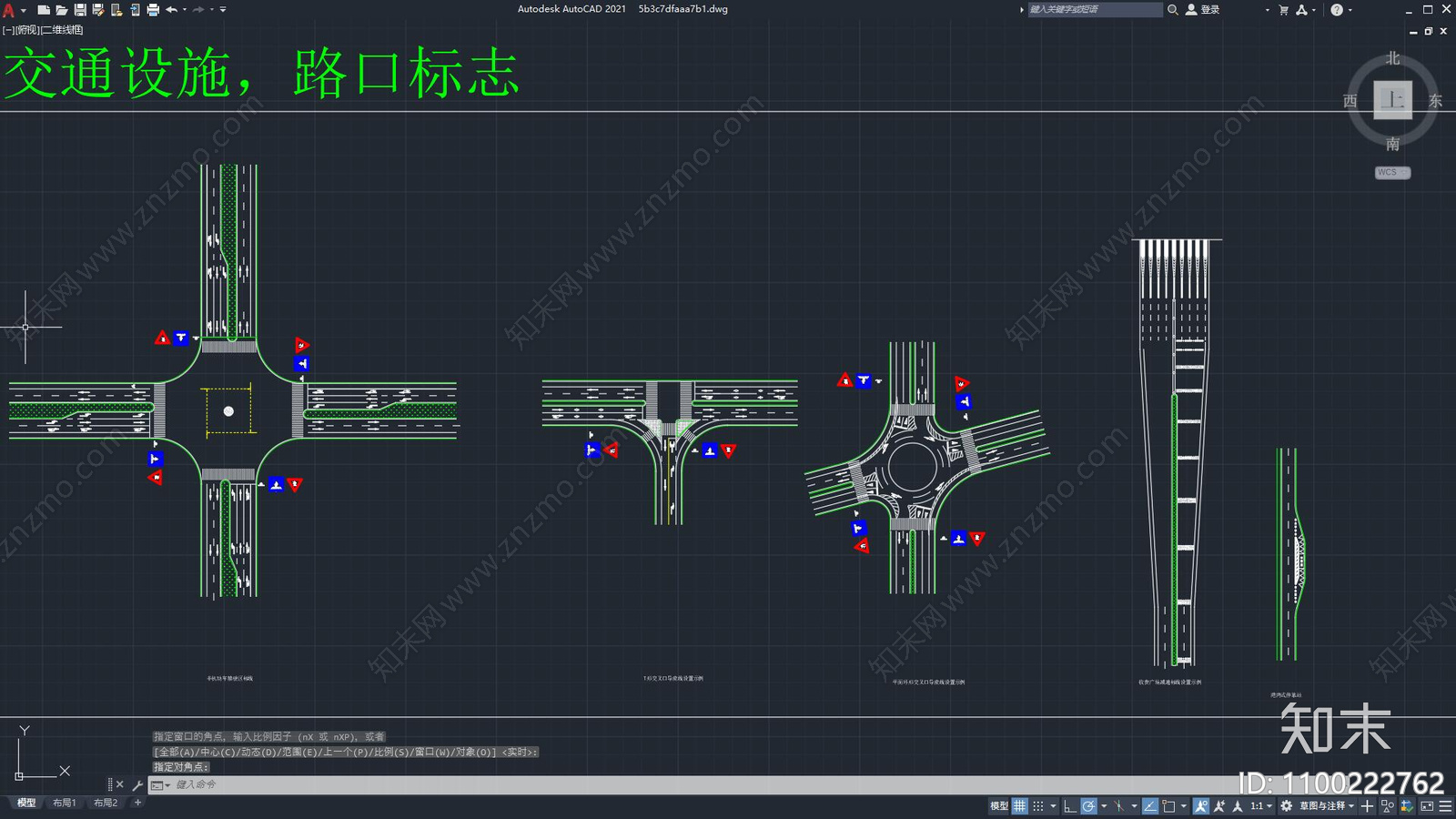Click the isolate objects icon
The image size is (1456, 819).
(1388, 806)
